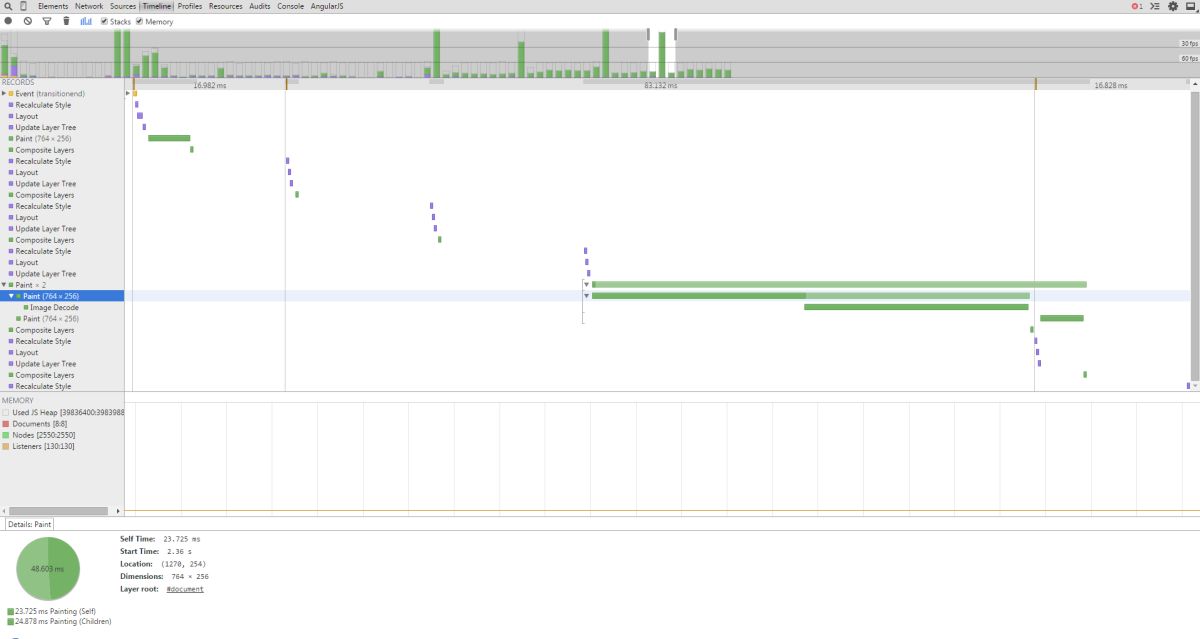Click the first Paint bar after transitionend event
The image size is (1200, 639).
(169, 138)
